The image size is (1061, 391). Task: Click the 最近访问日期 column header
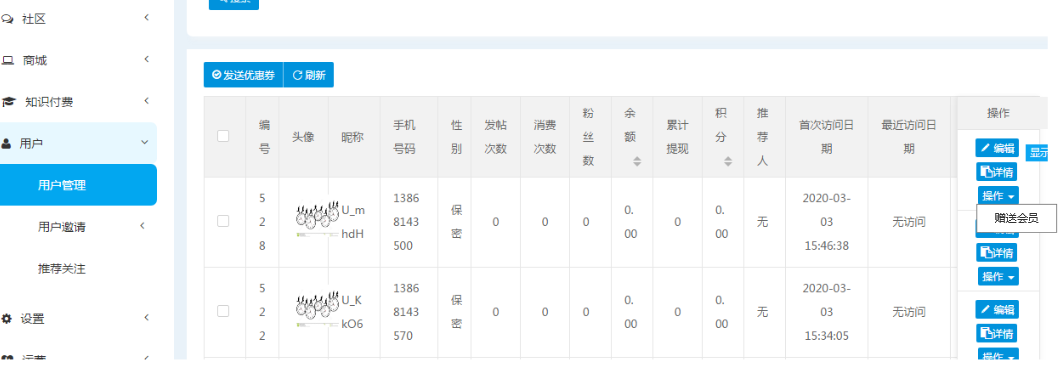pos(909,137)
